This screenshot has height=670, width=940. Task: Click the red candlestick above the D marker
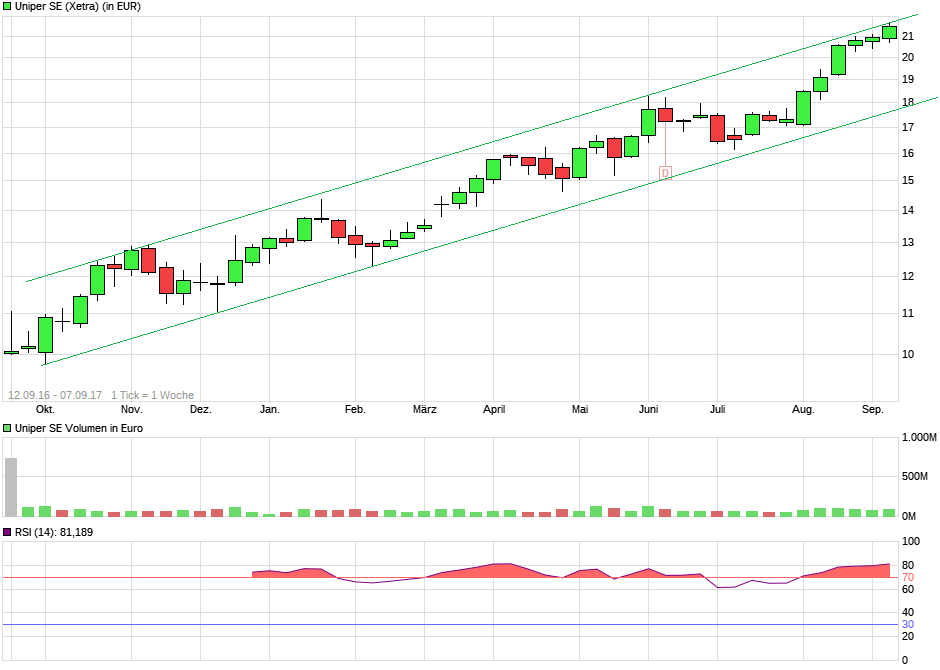point(665,115)
